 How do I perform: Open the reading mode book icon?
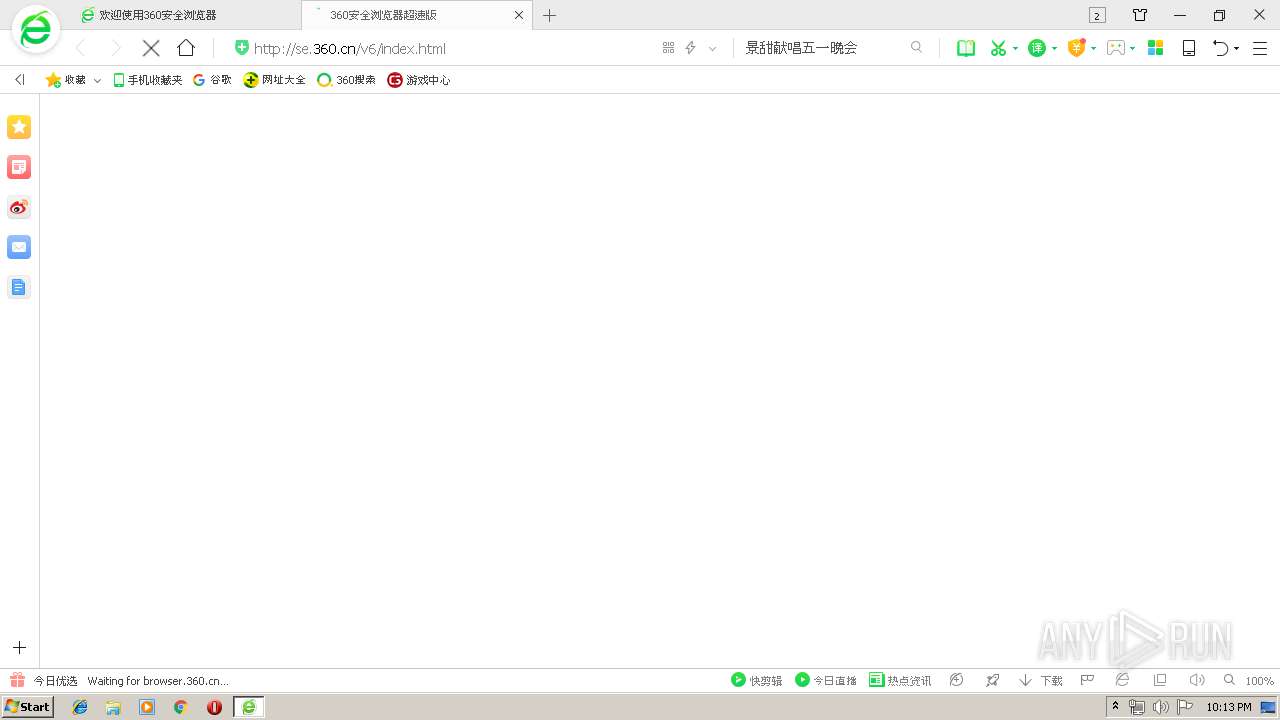(x=966, y=48)
